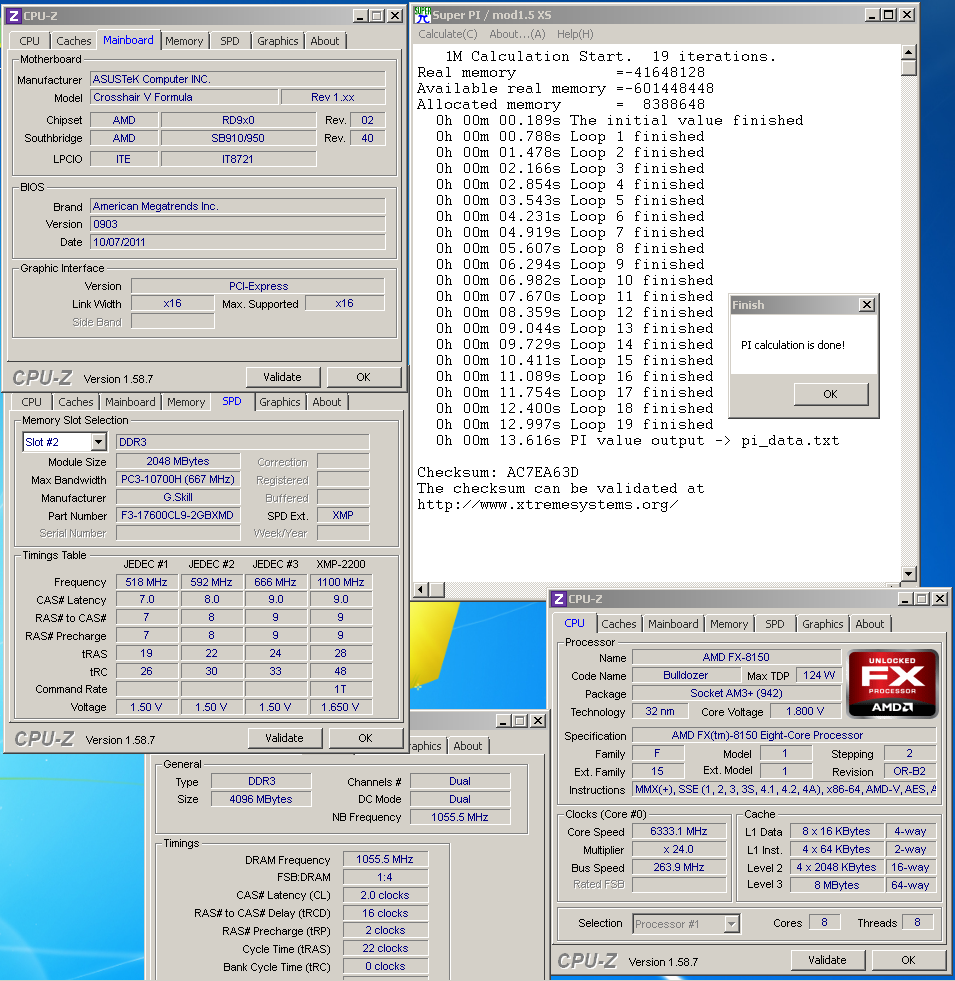Click the Loop 19 finished line
Image resolution: width=955 pixels, height=981 pixels.
pos(575,424)
